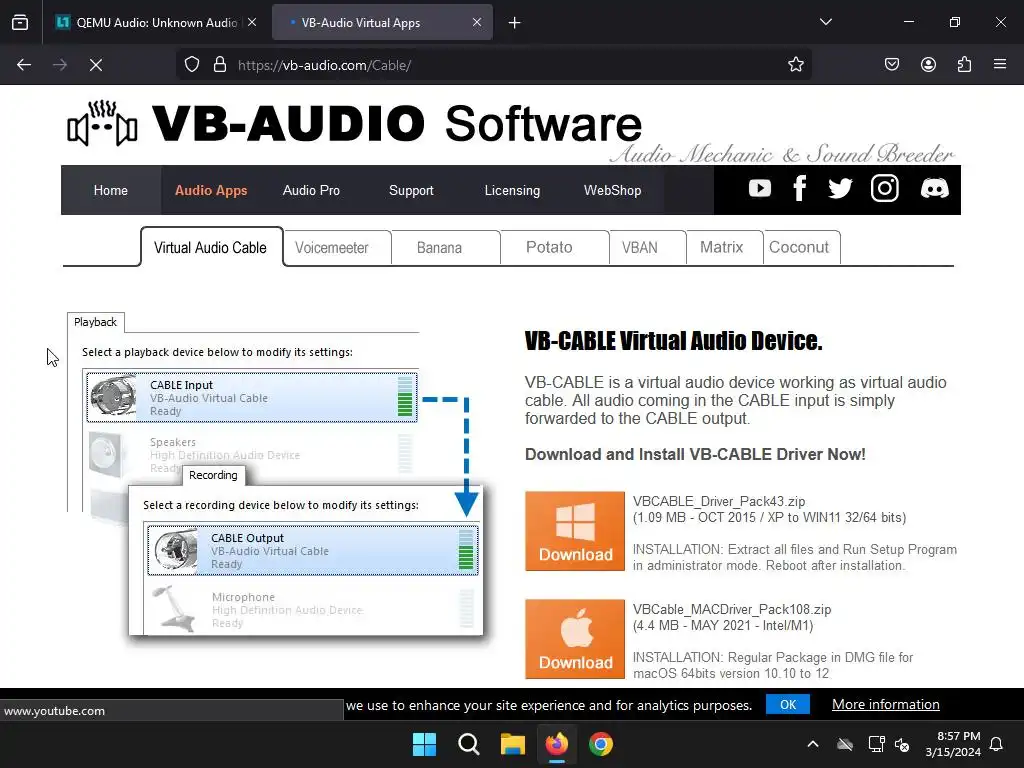
Task: Open the Firefox application menu
Action: point(1000,65)
